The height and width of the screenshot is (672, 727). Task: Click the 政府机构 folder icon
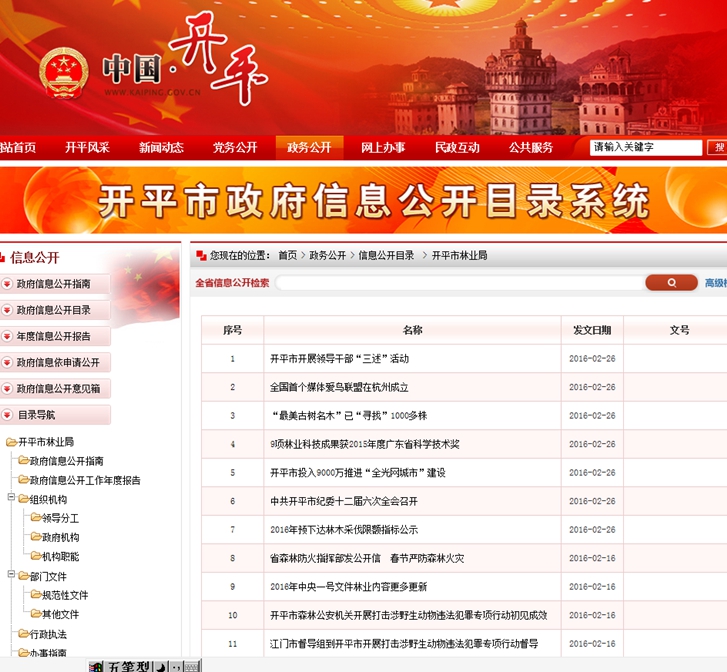36,537
